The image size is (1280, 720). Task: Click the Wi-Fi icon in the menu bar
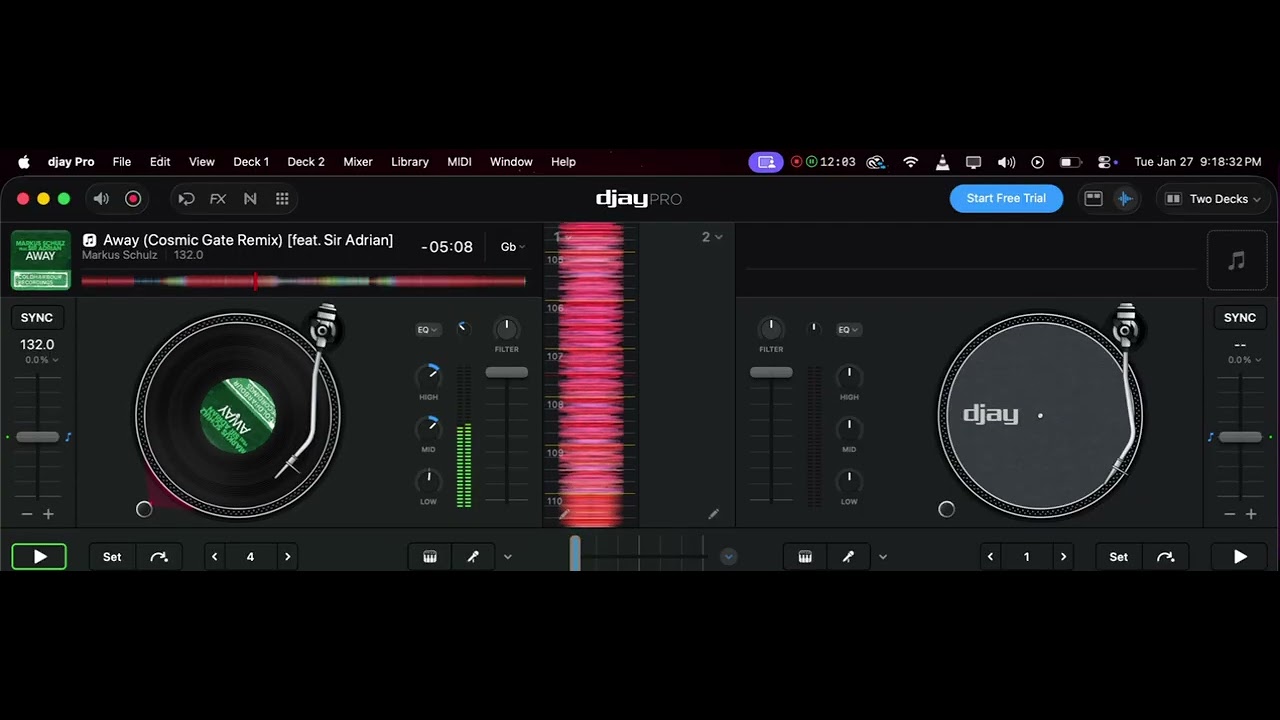tap(910, 162)
